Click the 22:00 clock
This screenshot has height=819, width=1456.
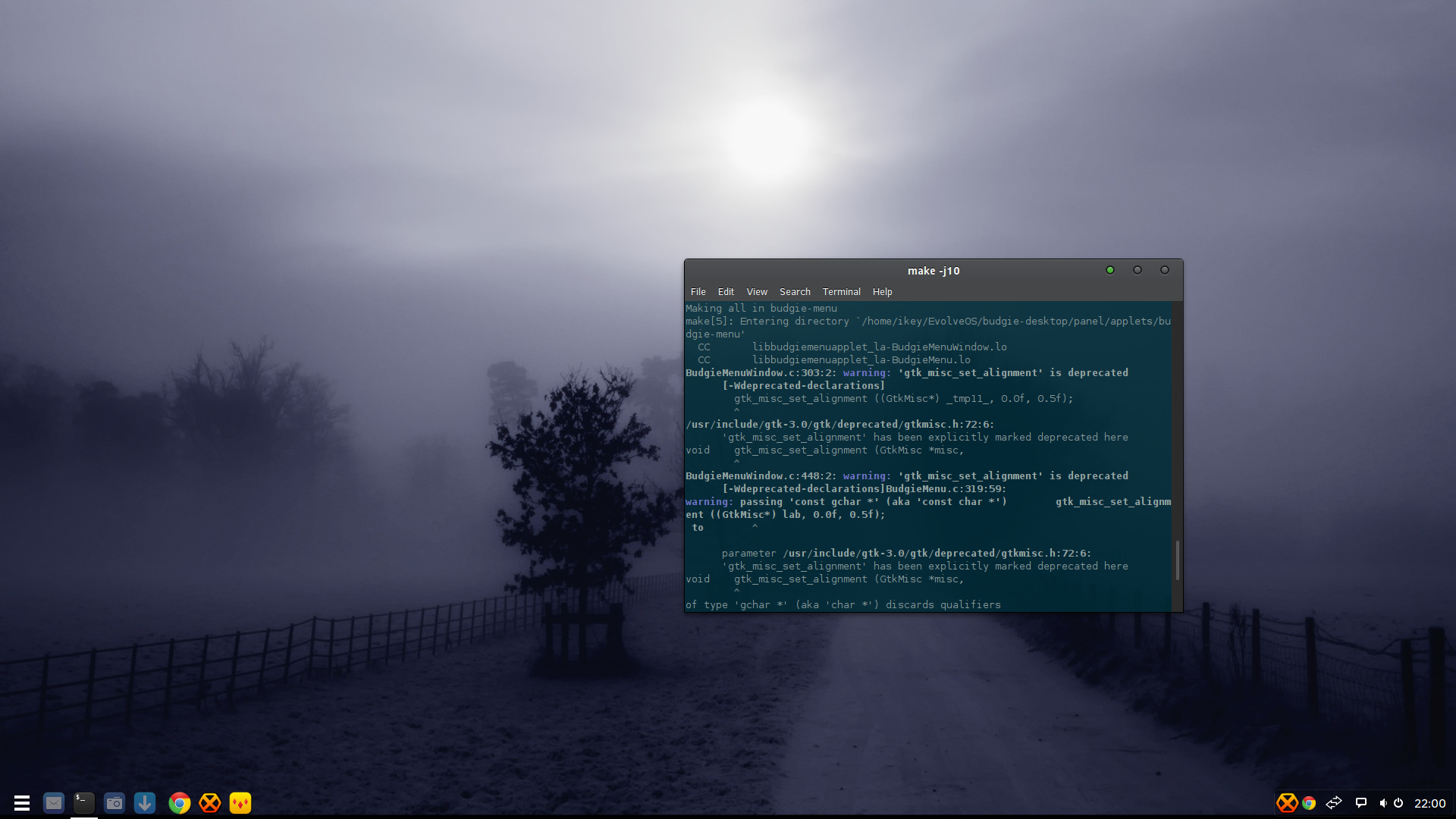pyautogui.click(x=1429, y=803)
